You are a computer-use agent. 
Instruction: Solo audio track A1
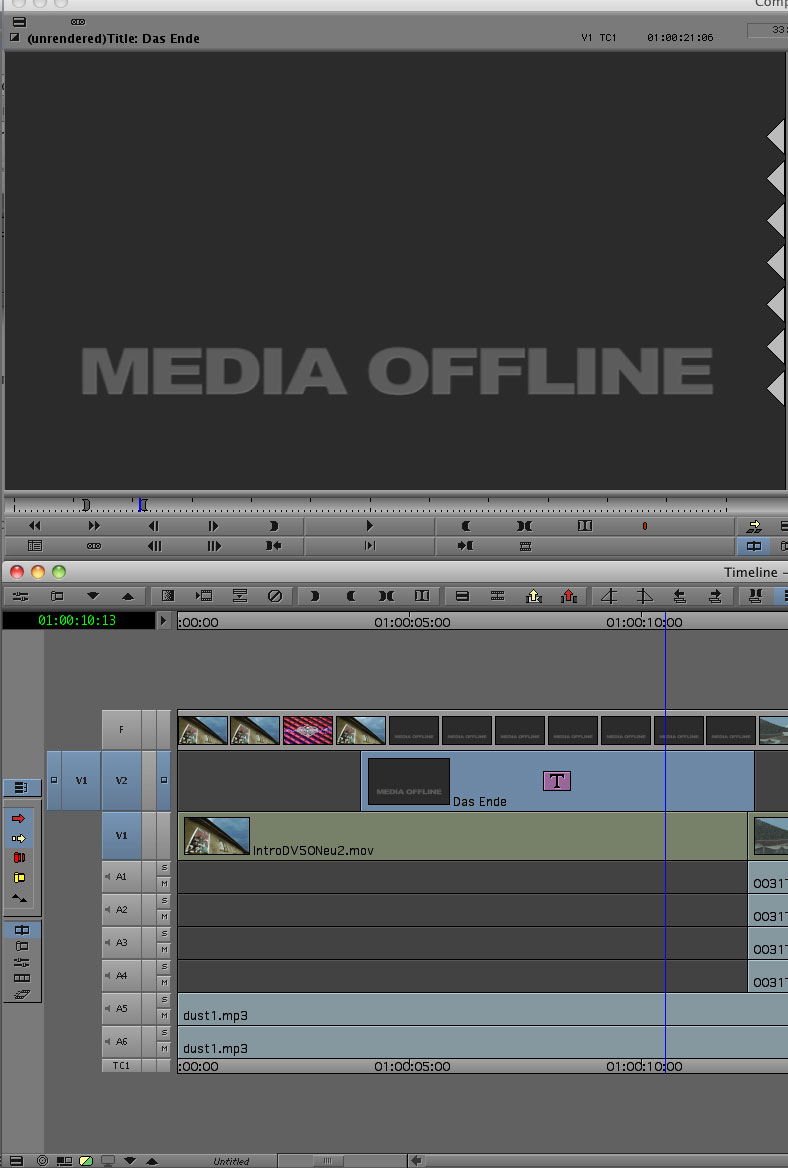pyautogui.click(x=164, y=868)
